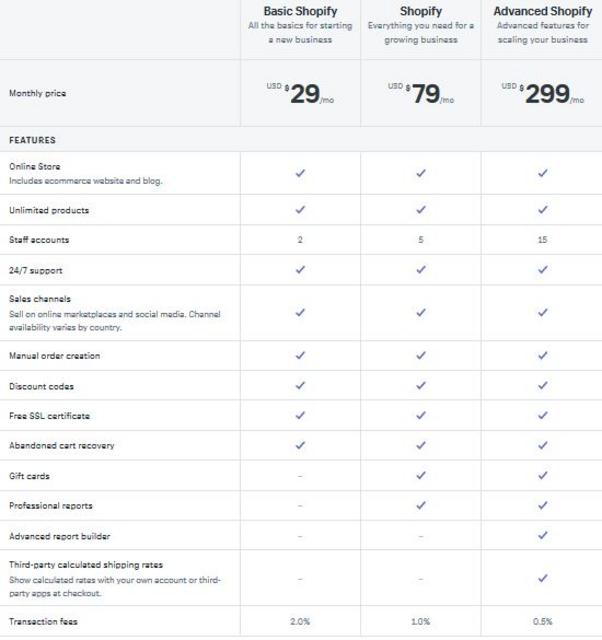Viewport: 602px width, 640px height.
Task: Click Manual order creation checkmark in Shopify column
Action: 421,356
